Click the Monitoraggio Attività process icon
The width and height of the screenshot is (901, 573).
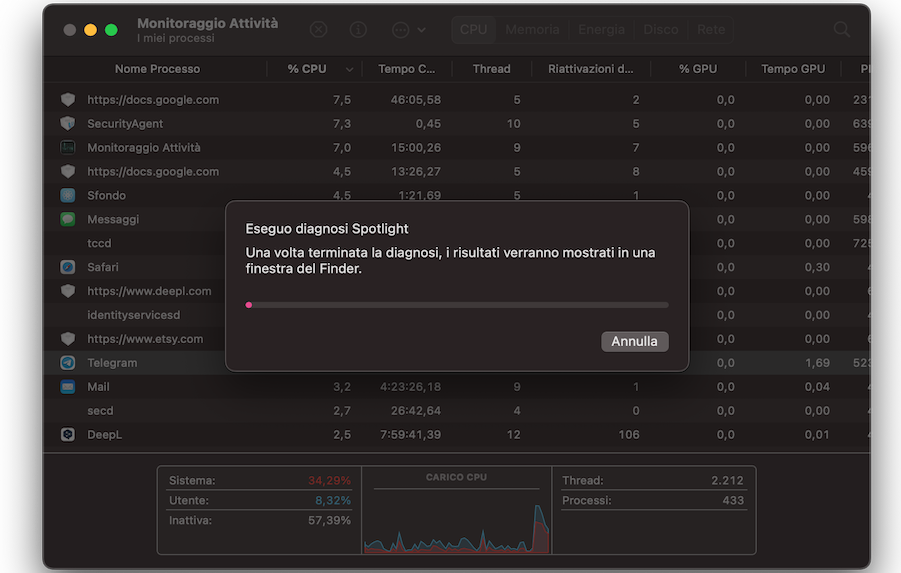click(68, 148)
